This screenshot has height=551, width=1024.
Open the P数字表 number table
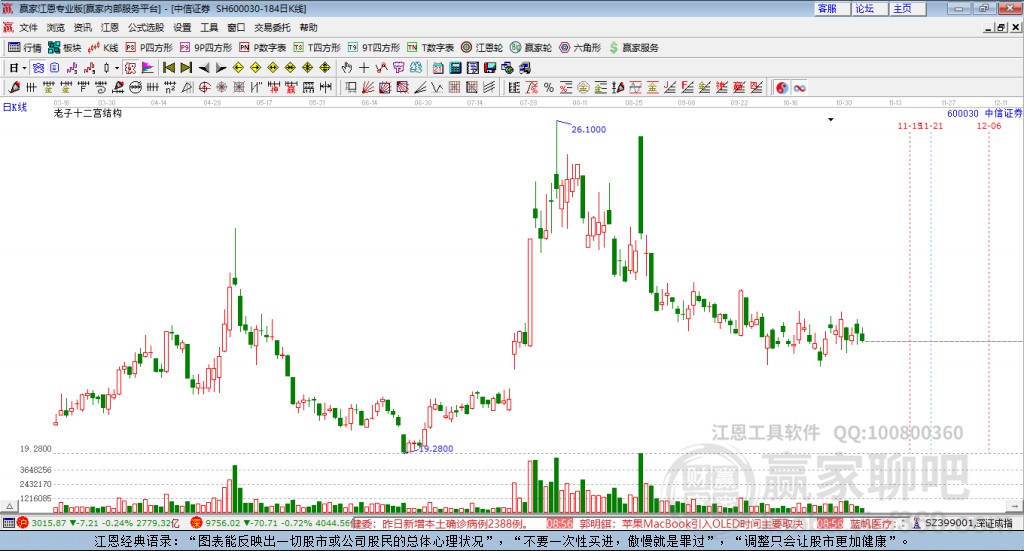[x=263, y=48]
